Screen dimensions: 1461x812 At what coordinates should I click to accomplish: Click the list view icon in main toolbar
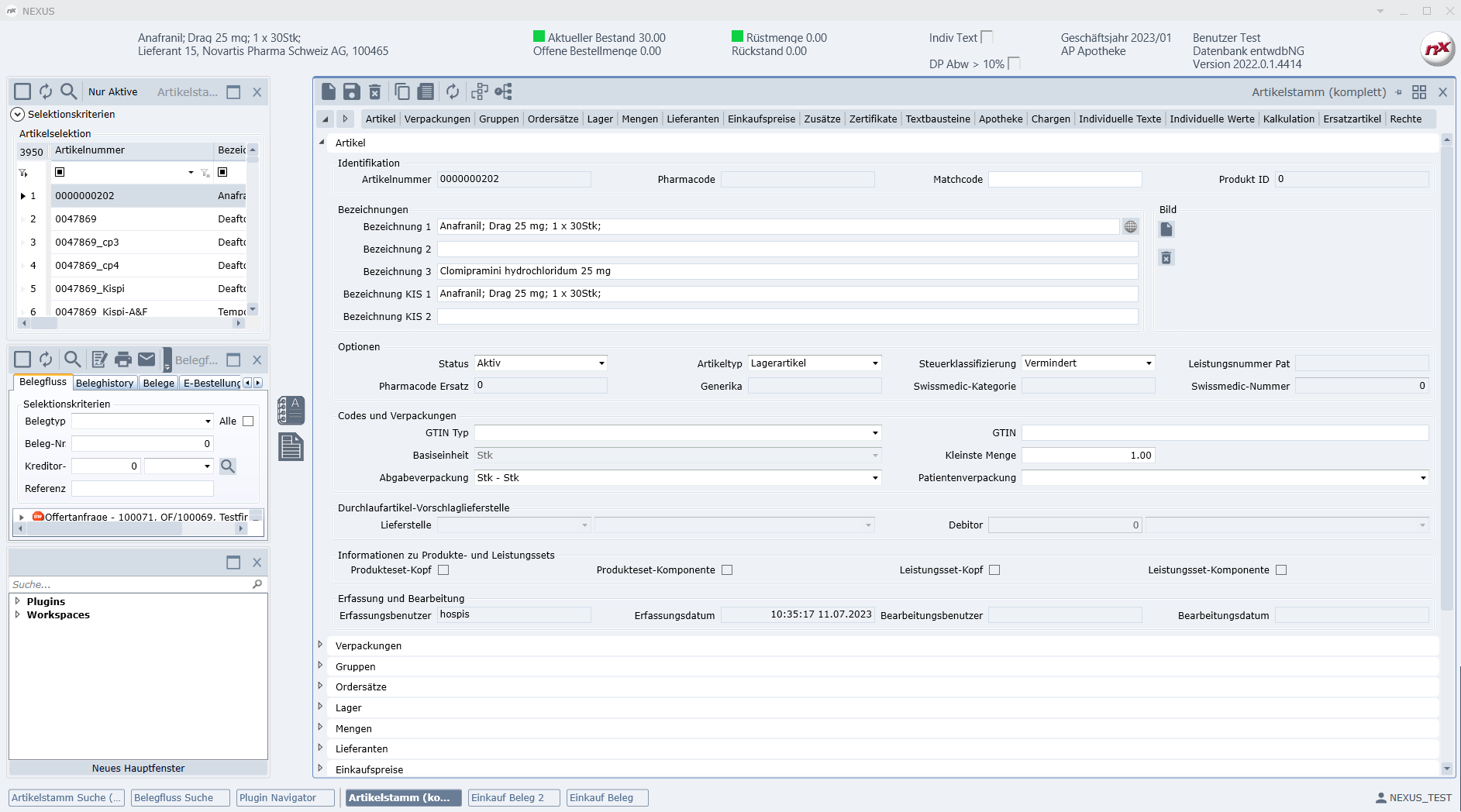click(x=426, y=91)
